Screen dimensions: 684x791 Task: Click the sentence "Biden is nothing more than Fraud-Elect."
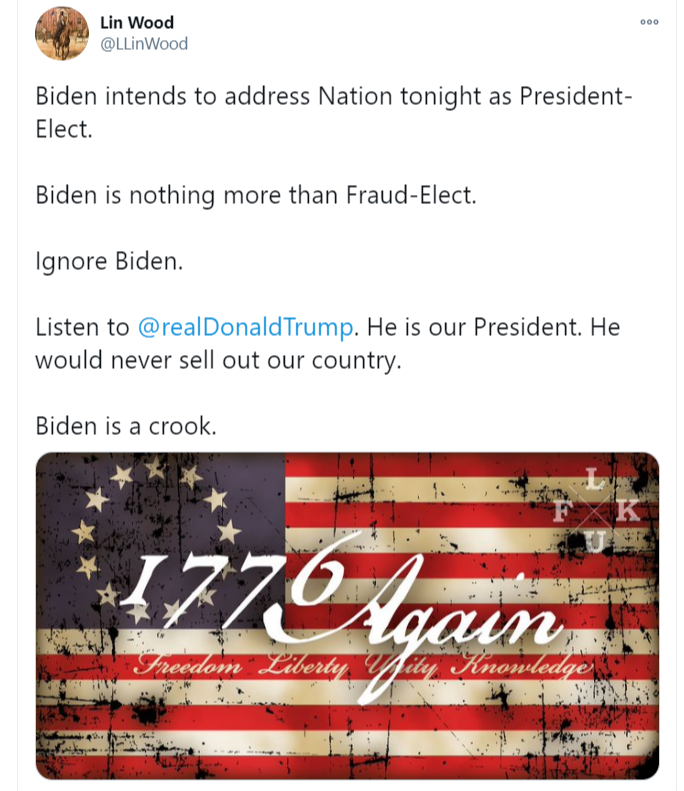(256, 195)
